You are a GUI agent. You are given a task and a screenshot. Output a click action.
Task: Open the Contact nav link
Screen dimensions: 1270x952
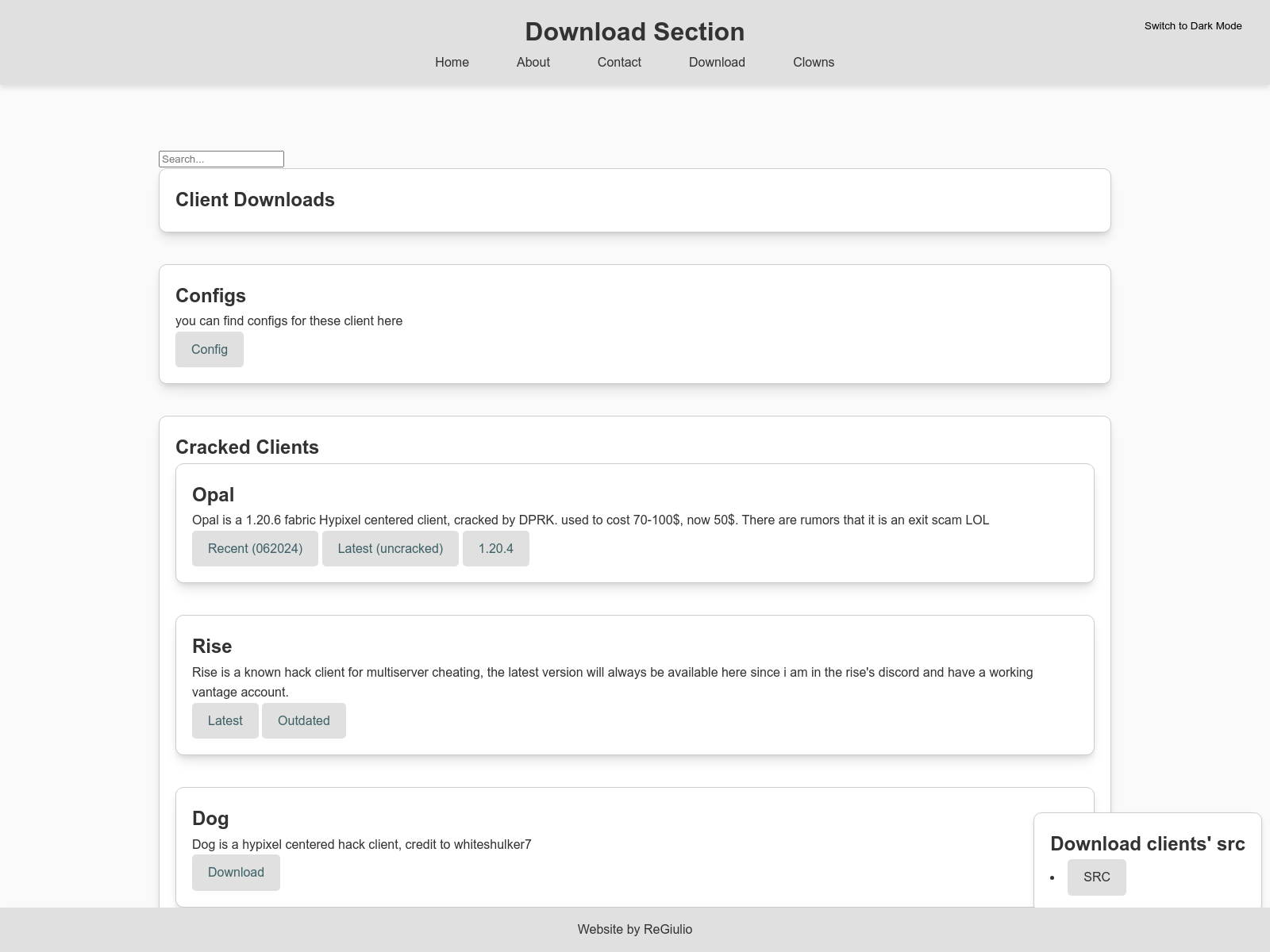click(x=619, y=62)
